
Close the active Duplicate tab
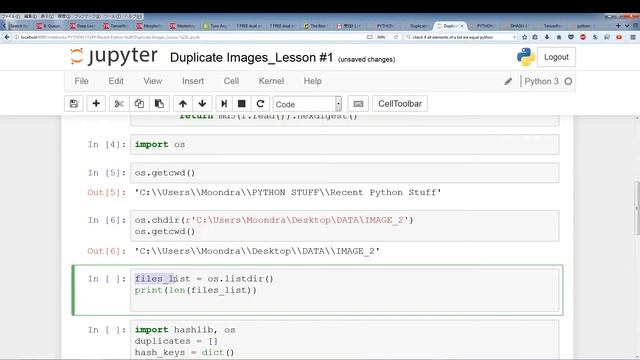click(462, 26)
